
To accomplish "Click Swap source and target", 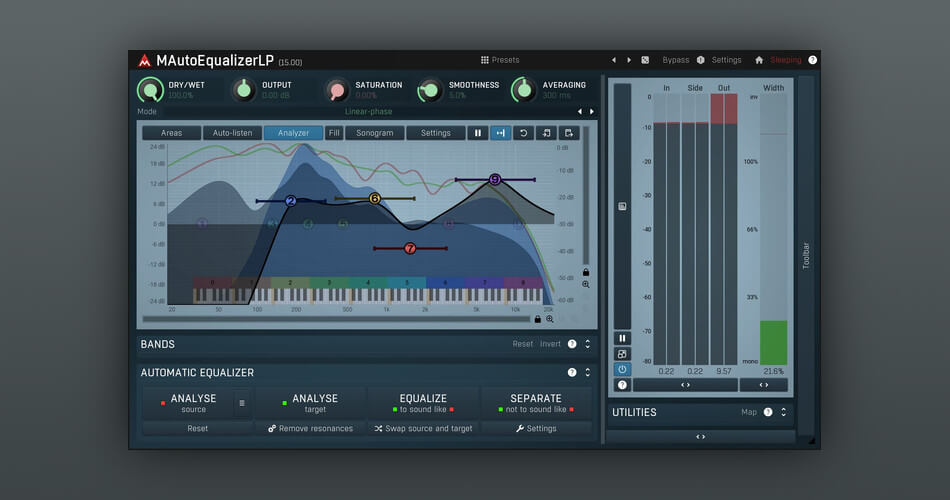I will click(423, 428).
